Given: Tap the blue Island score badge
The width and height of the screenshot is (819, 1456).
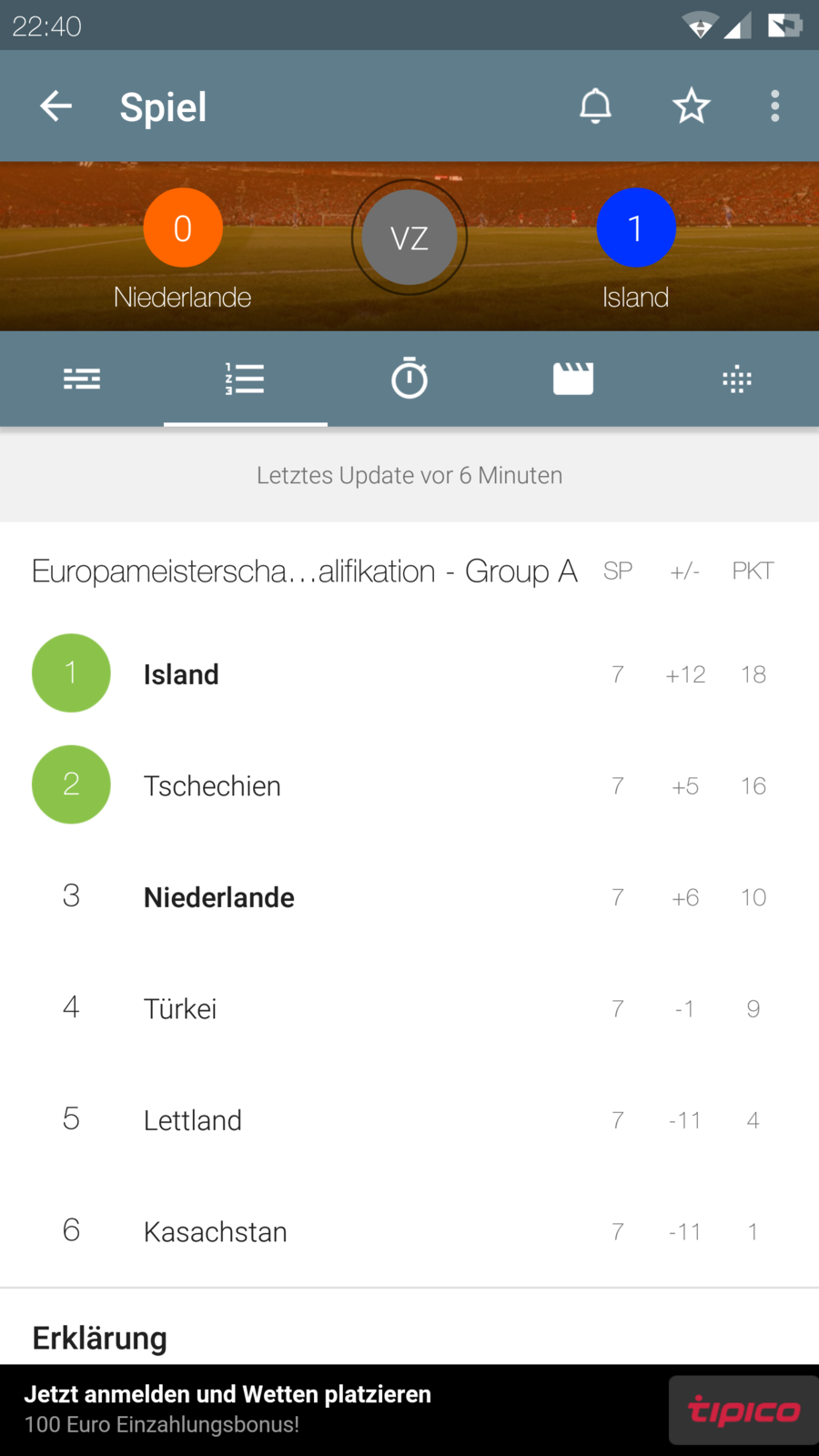Looking at the screenshot, I should click(x=635, y=227).
